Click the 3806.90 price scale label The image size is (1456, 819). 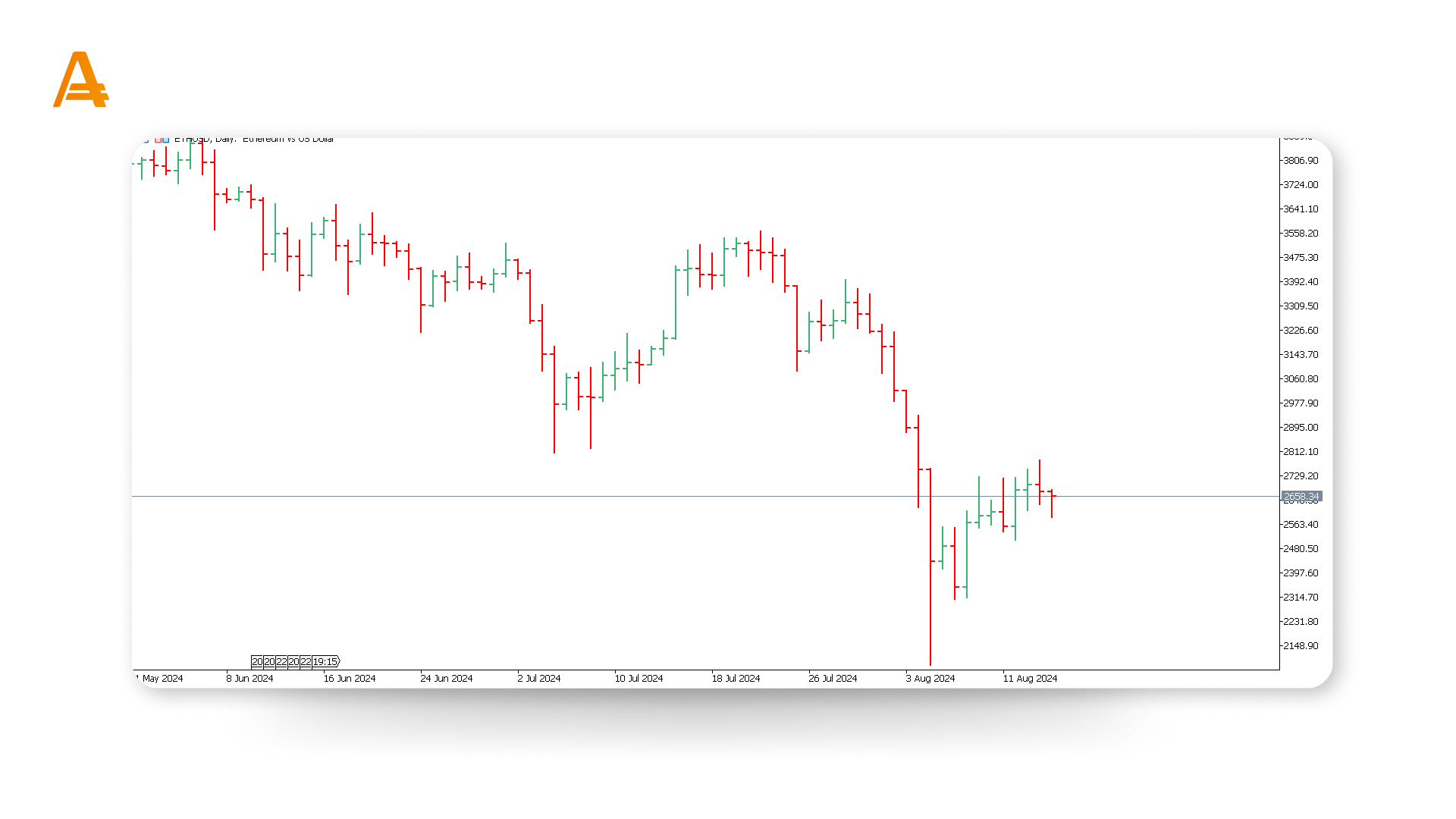coord(1300,161)
